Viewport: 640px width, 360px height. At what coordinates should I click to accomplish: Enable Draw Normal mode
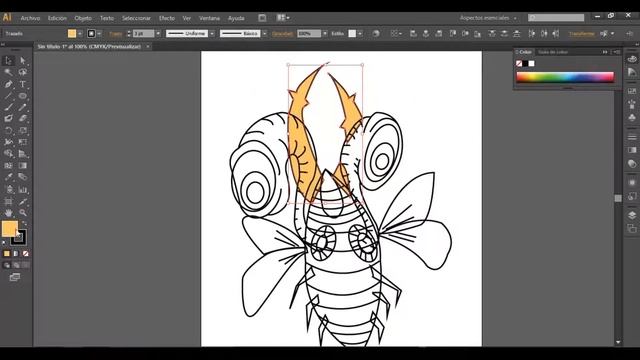7,265
